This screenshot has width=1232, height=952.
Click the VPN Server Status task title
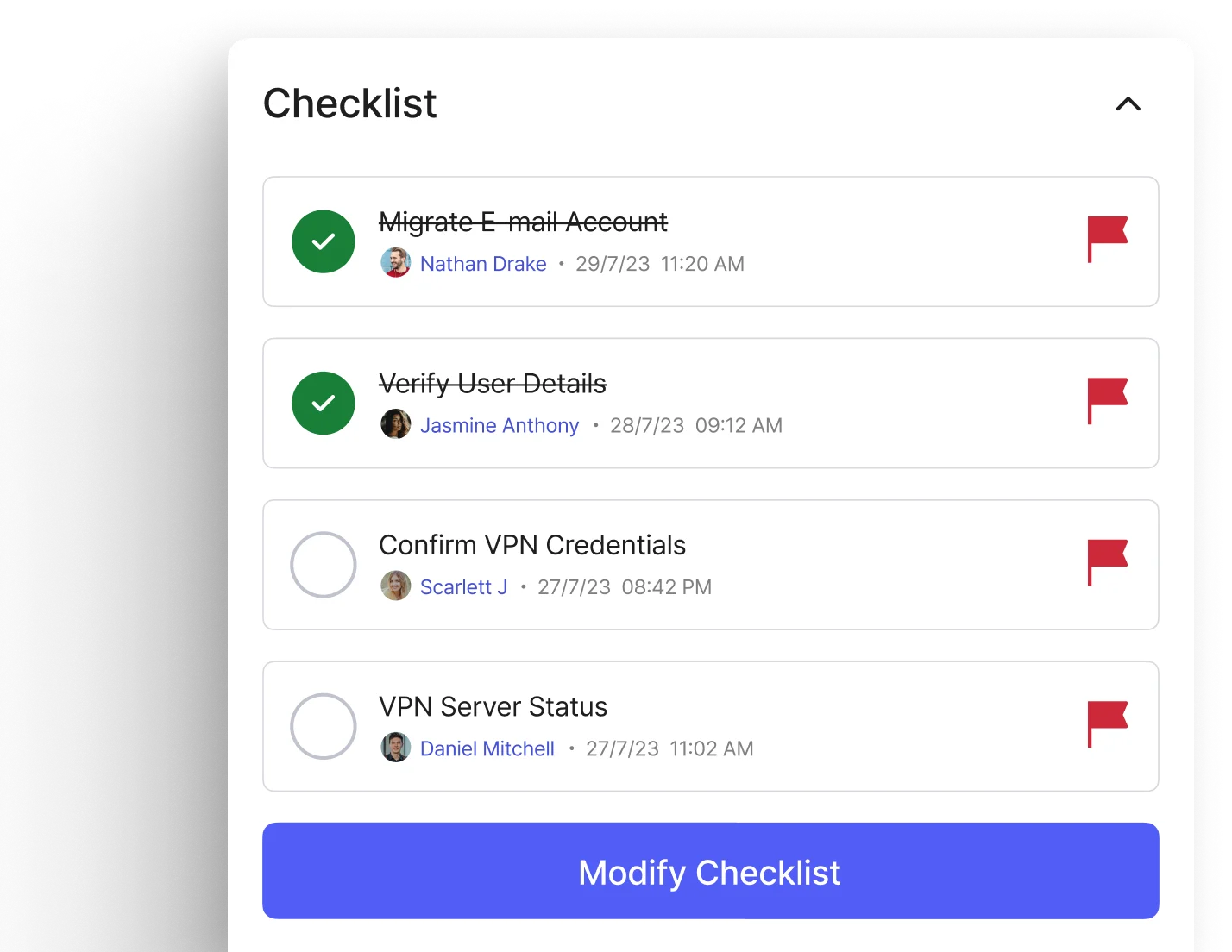(x=493, y=706)
